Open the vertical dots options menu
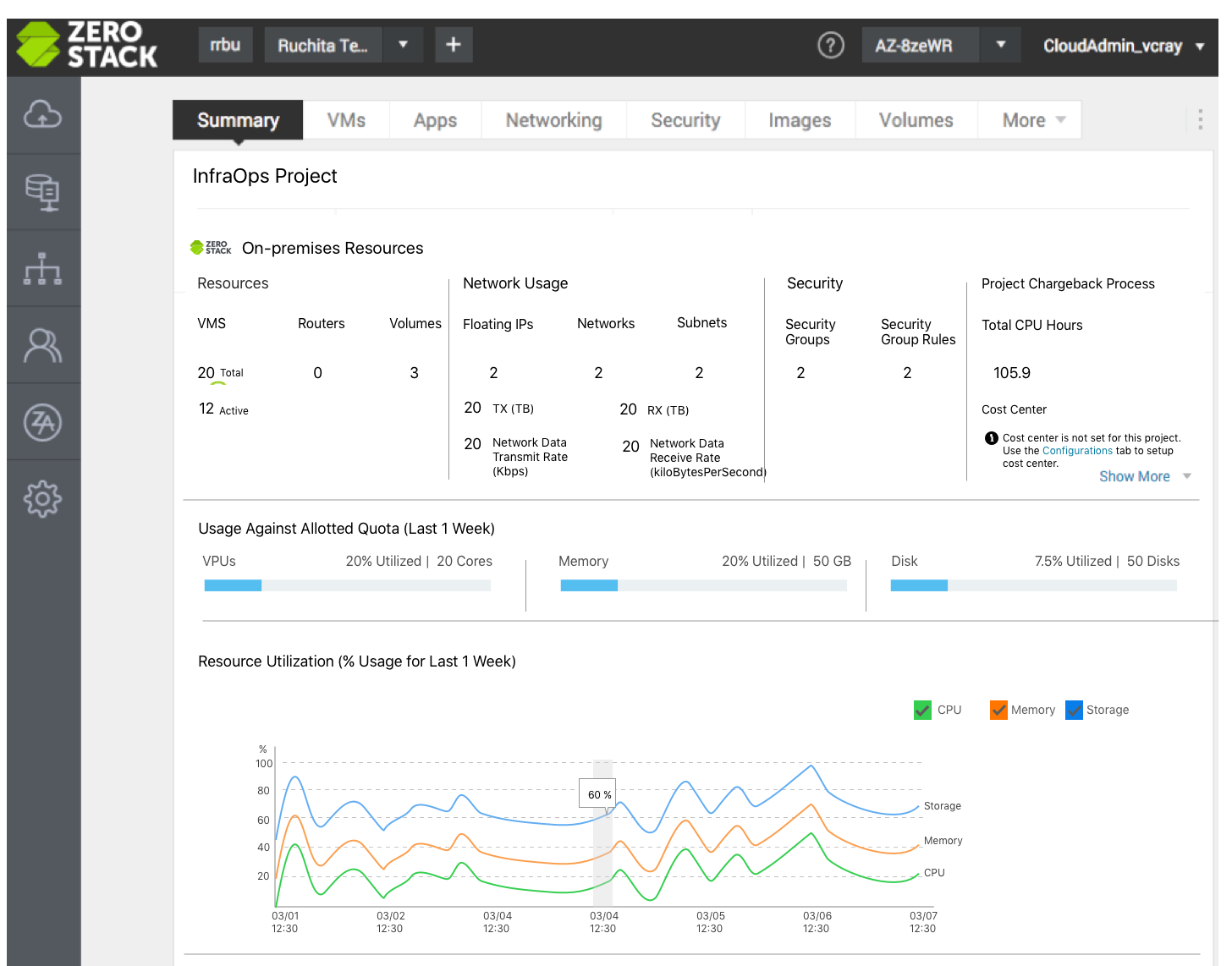This screenshot has height=966, width=1232. (x=1200, y=119)
